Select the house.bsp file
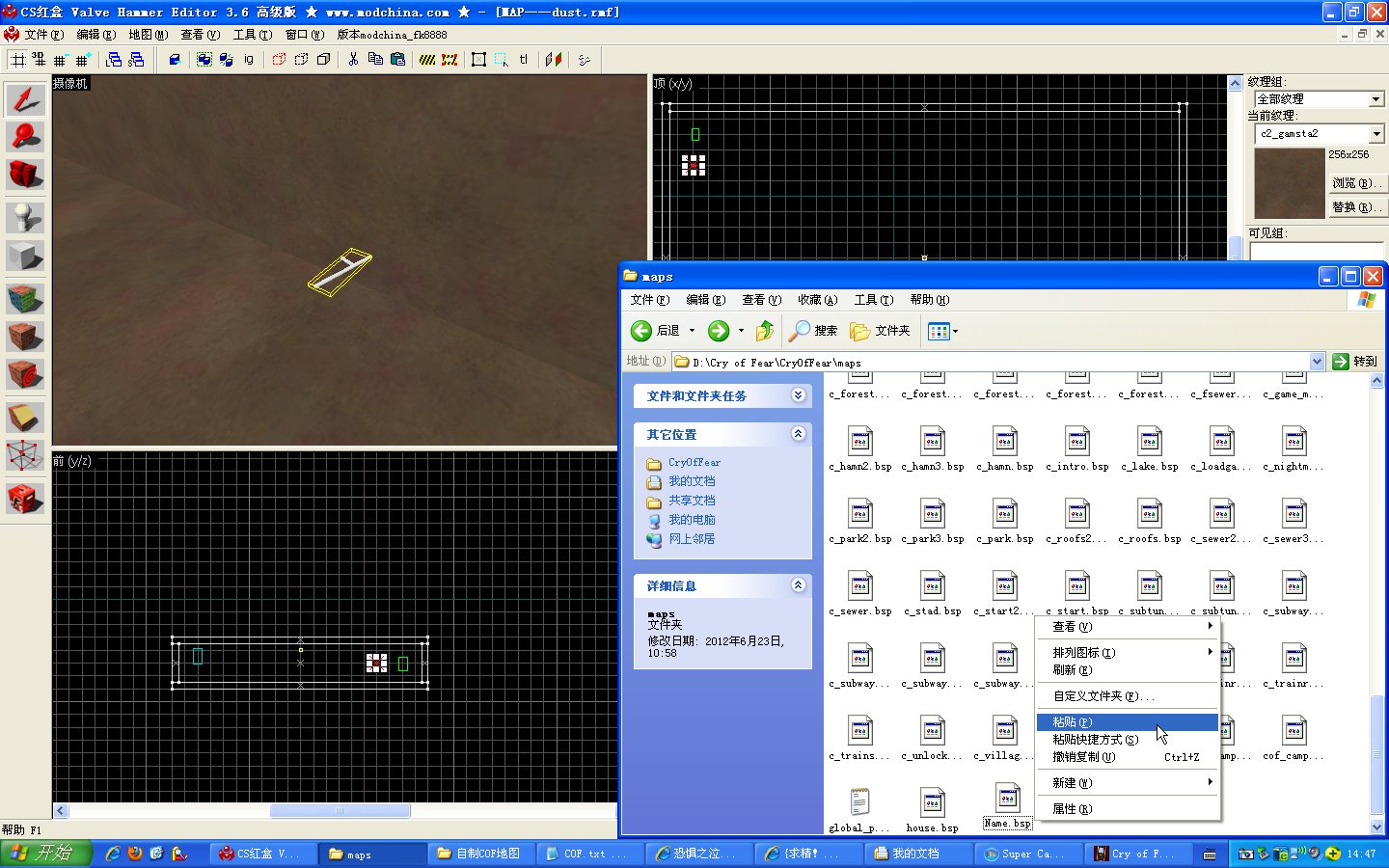The height and width of the screenshot is (868, 1389). [932, 810]
